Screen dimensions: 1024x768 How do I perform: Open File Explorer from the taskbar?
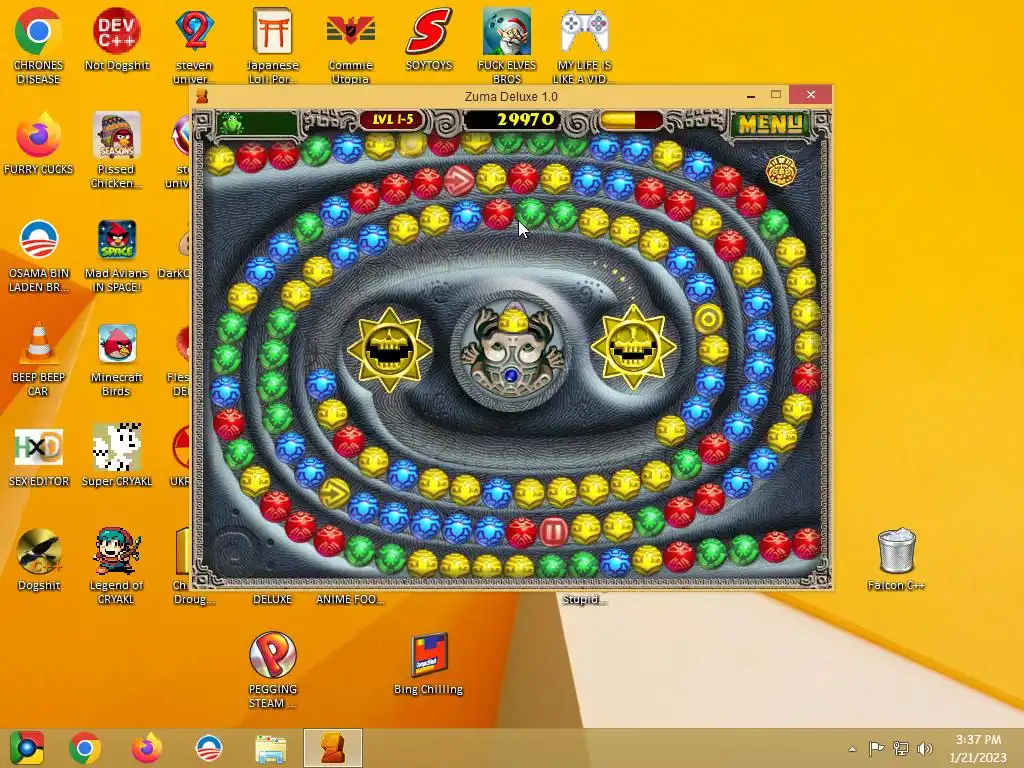pyautogui.click(x=270, y=748)
